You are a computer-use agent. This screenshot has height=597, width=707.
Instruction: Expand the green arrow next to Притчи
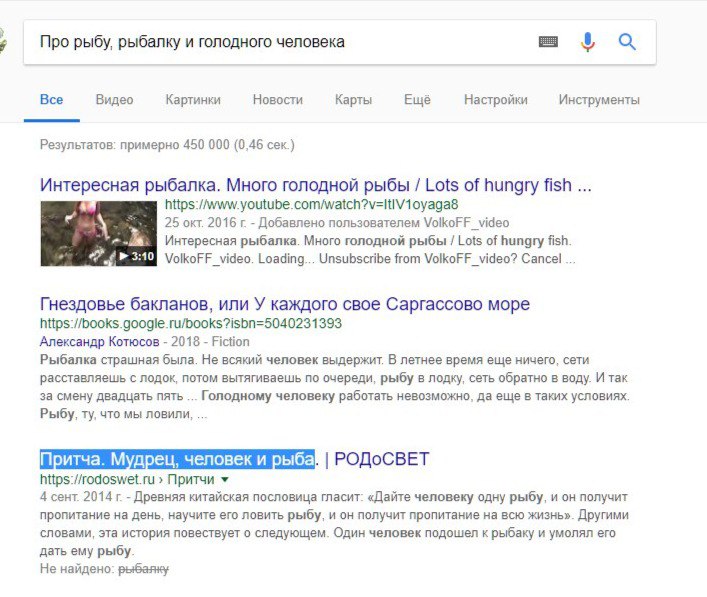coord(225,479)
